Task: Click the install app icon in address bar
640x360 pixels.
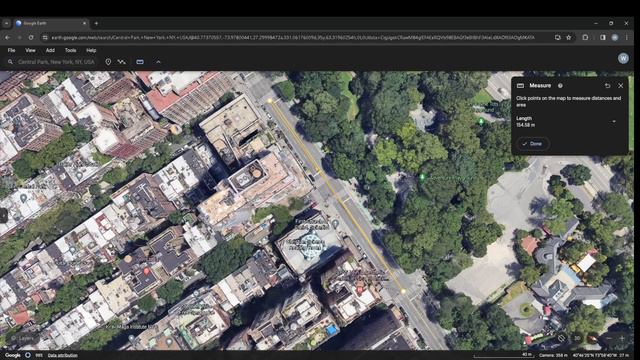Action: click(558, 37)
